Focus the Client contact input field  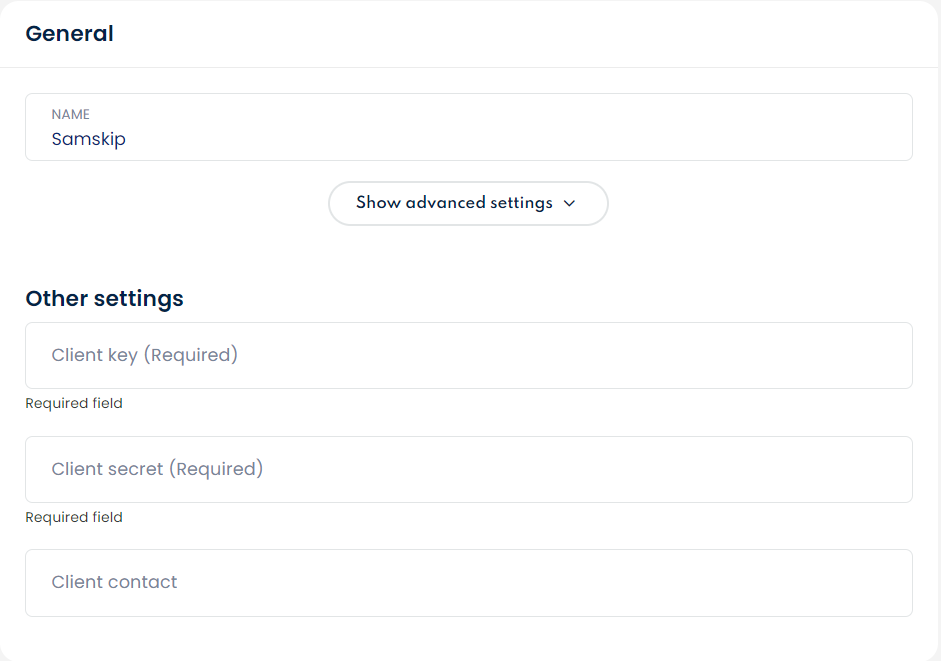click(x=468, y=582)
